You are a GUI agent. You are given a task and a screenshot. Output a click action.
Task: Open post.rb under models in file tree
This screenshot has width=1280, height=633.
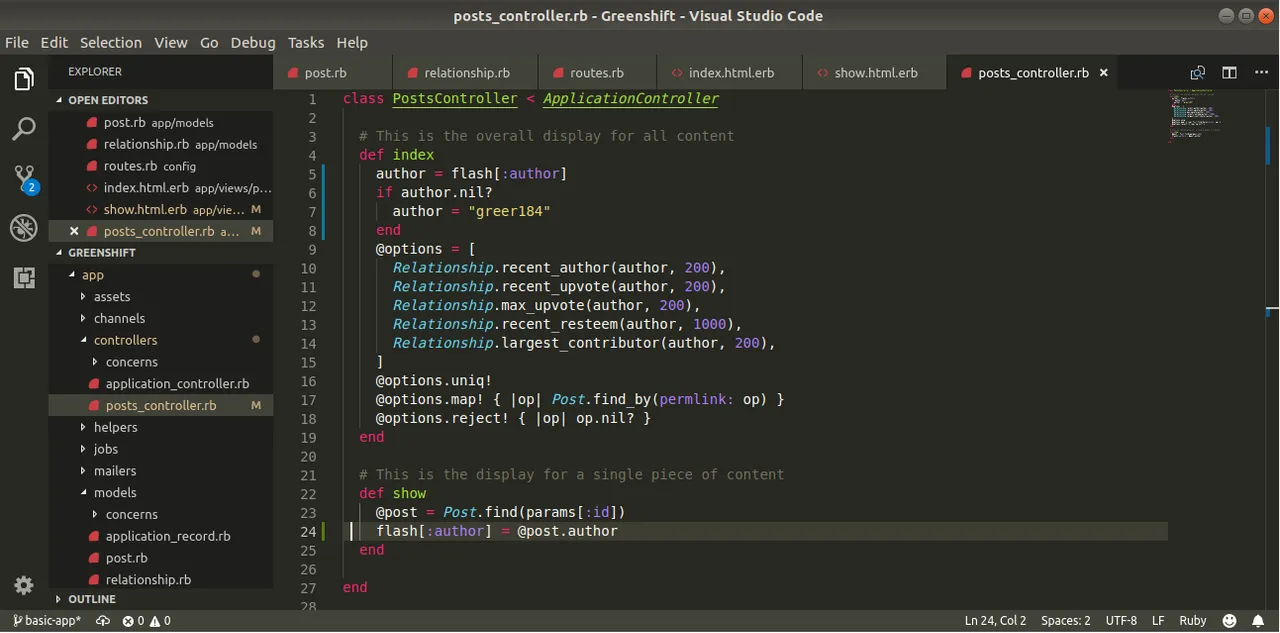[x=161, y=558]
